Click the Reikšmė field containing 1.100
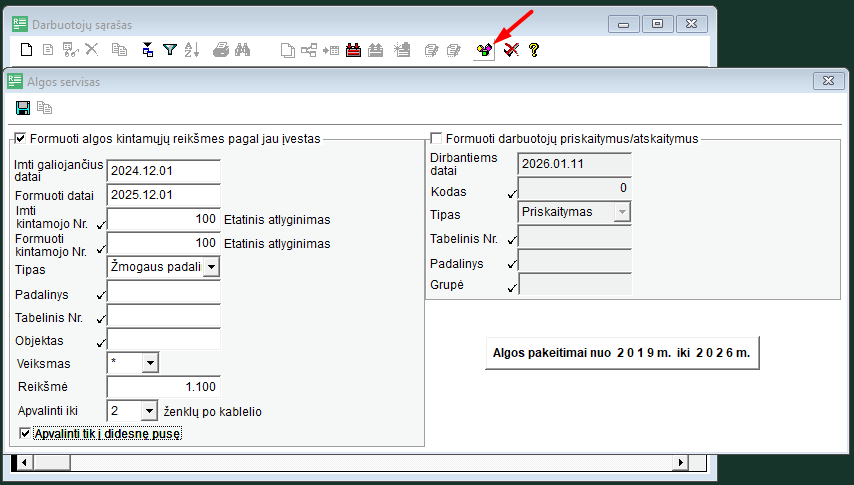 coord(163,387)
